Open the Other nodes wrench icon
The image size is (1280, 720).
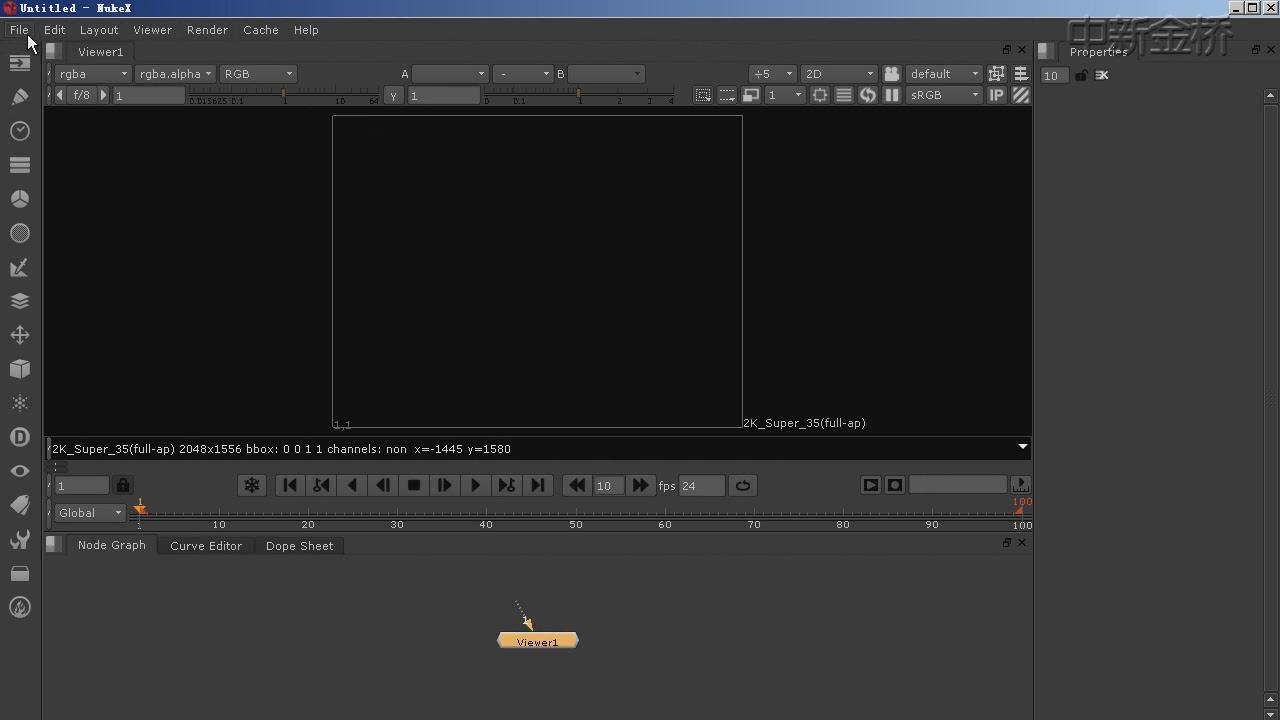(x=20, y=540)
